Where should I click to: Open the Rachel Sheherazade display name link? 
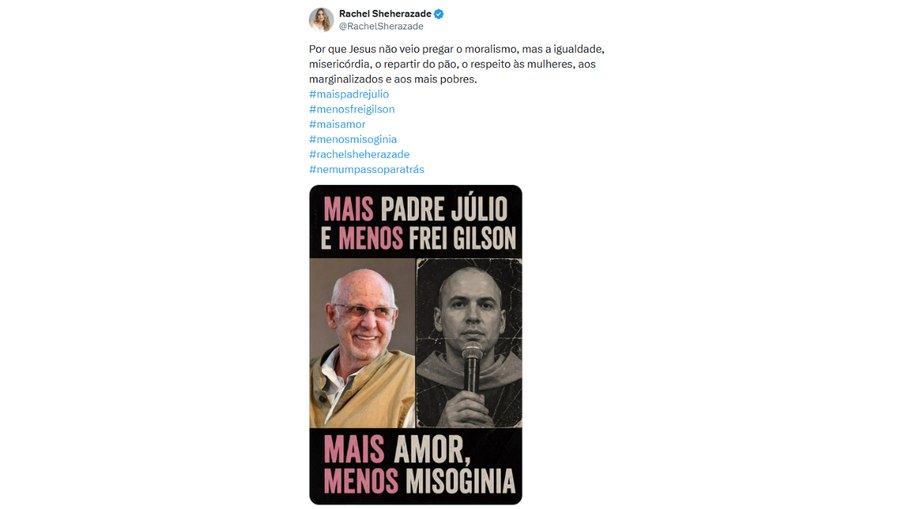385,13
